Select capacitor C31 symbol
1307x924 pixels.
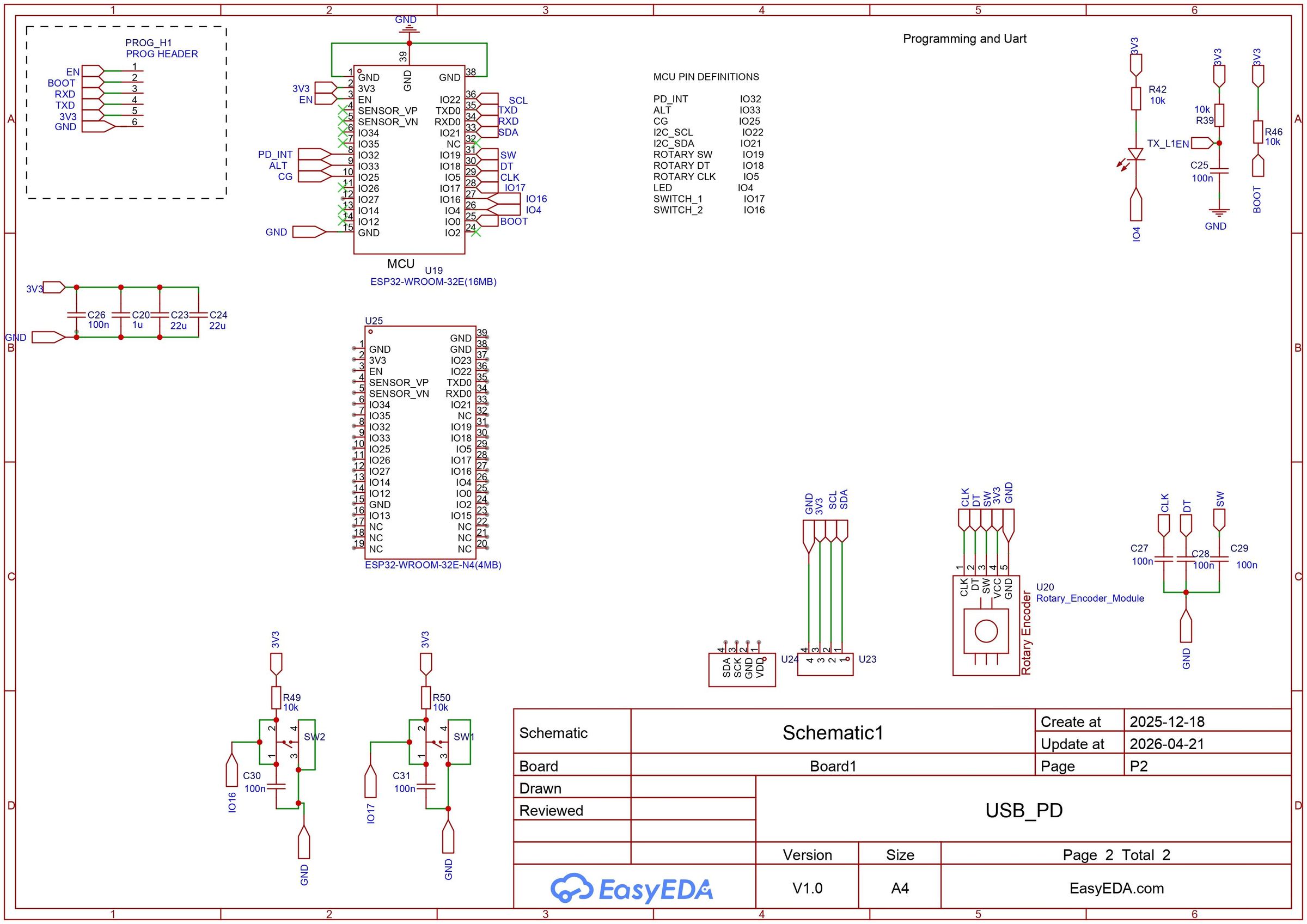[426, 786]
